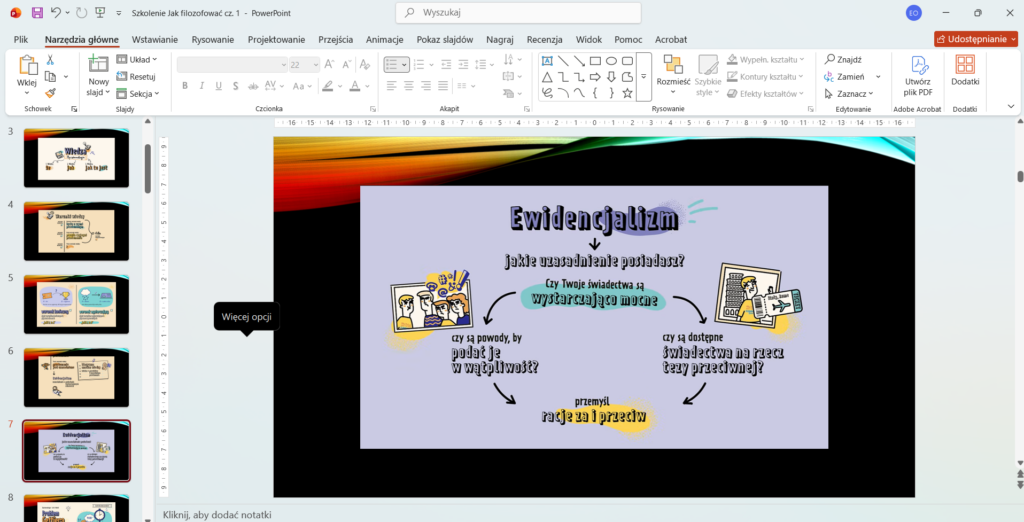Switch to the Pokaz slajdów tab
This screenshot has width=1024, height=522.
pyautogui.click(x=445, y=39)
